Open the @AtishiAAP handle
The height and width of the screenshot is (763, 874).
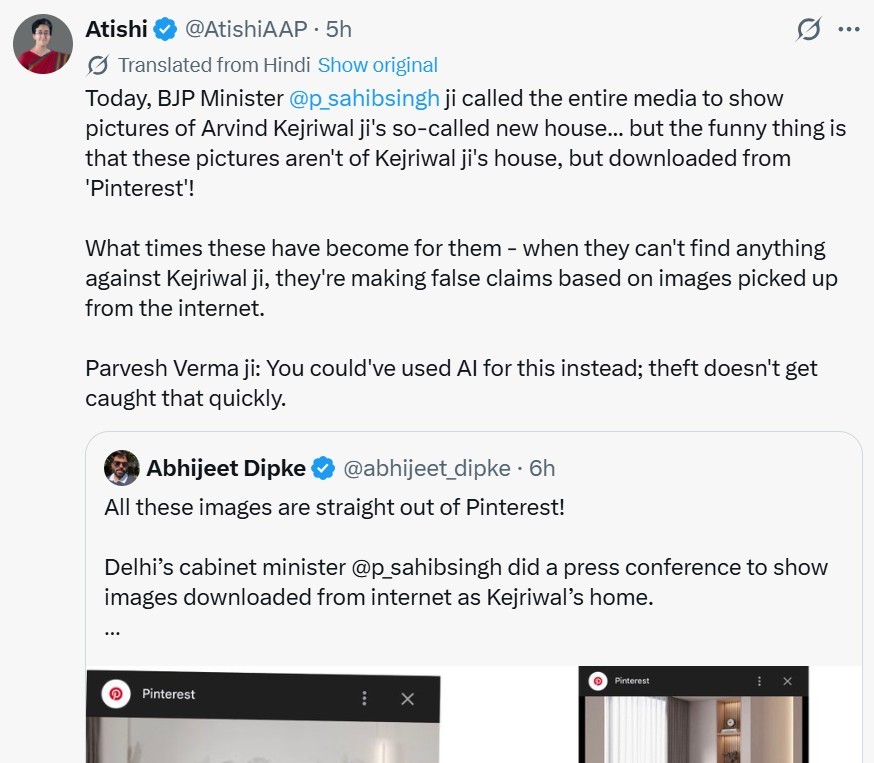point(246,30)
